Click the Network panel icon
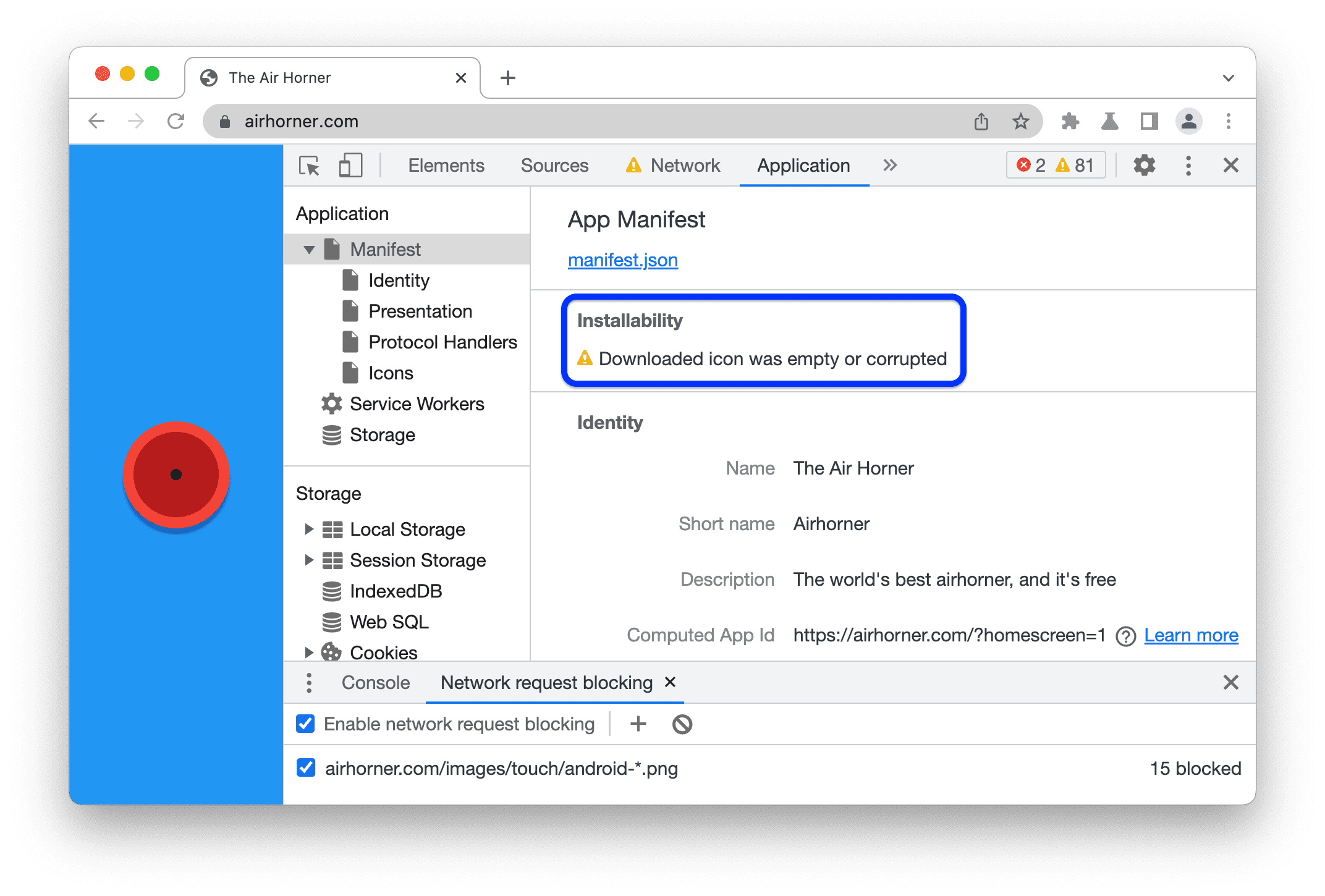1325x896 pixels. coord(683,165)
